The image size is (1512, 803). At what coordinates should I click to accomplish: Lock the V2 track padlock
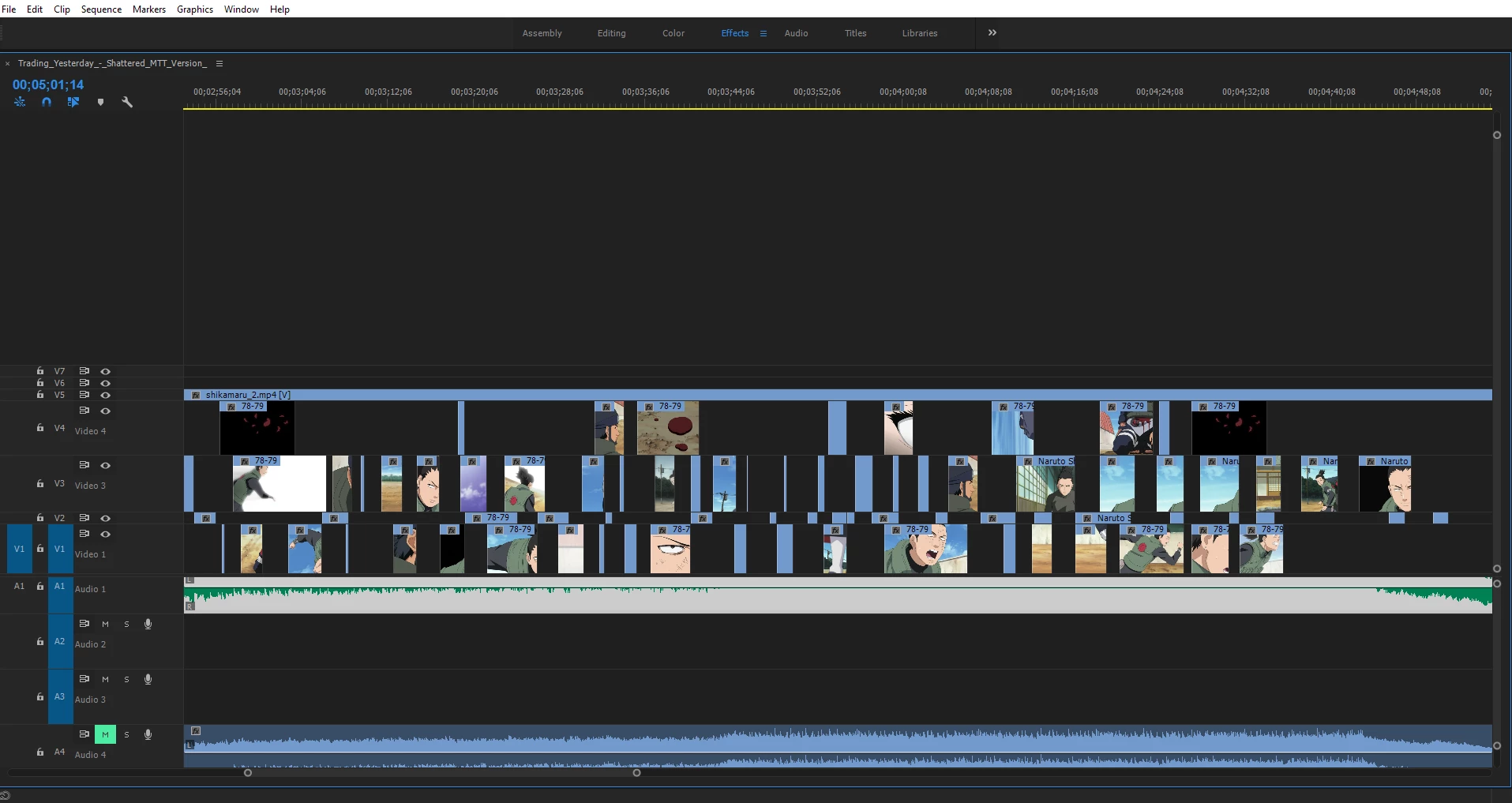click(x=40, y=518)
